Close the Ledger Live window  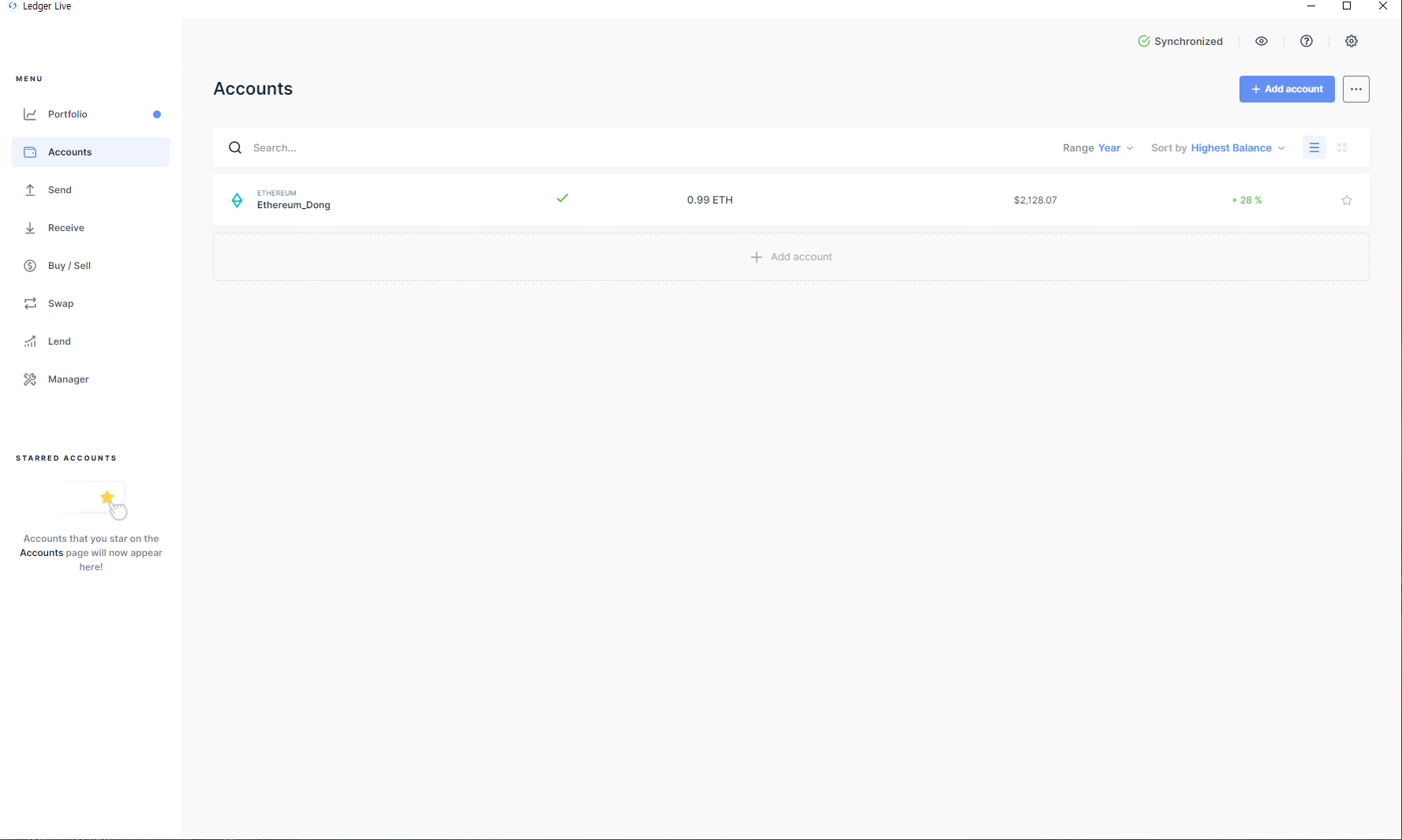pos(1382,6)
